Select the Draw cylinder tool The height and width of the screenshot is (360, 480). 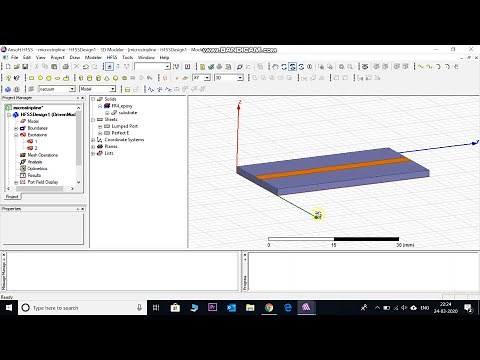(90, 78)
